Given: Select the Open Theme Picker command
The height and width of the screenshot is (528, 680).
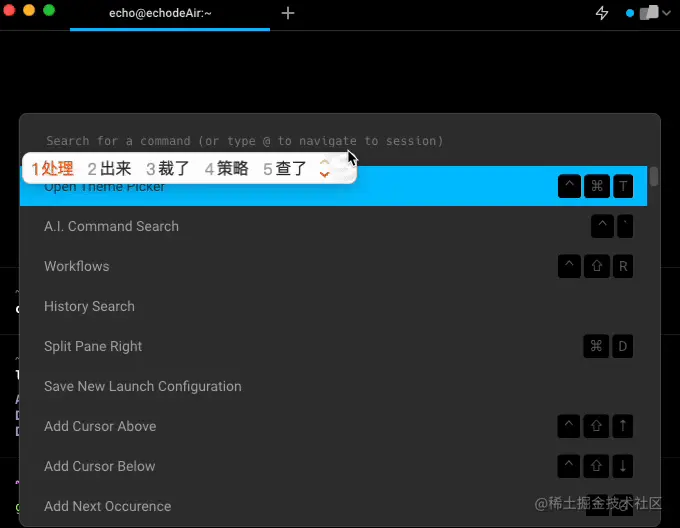Looking at the screenshot, I should [x=333, y=186].
